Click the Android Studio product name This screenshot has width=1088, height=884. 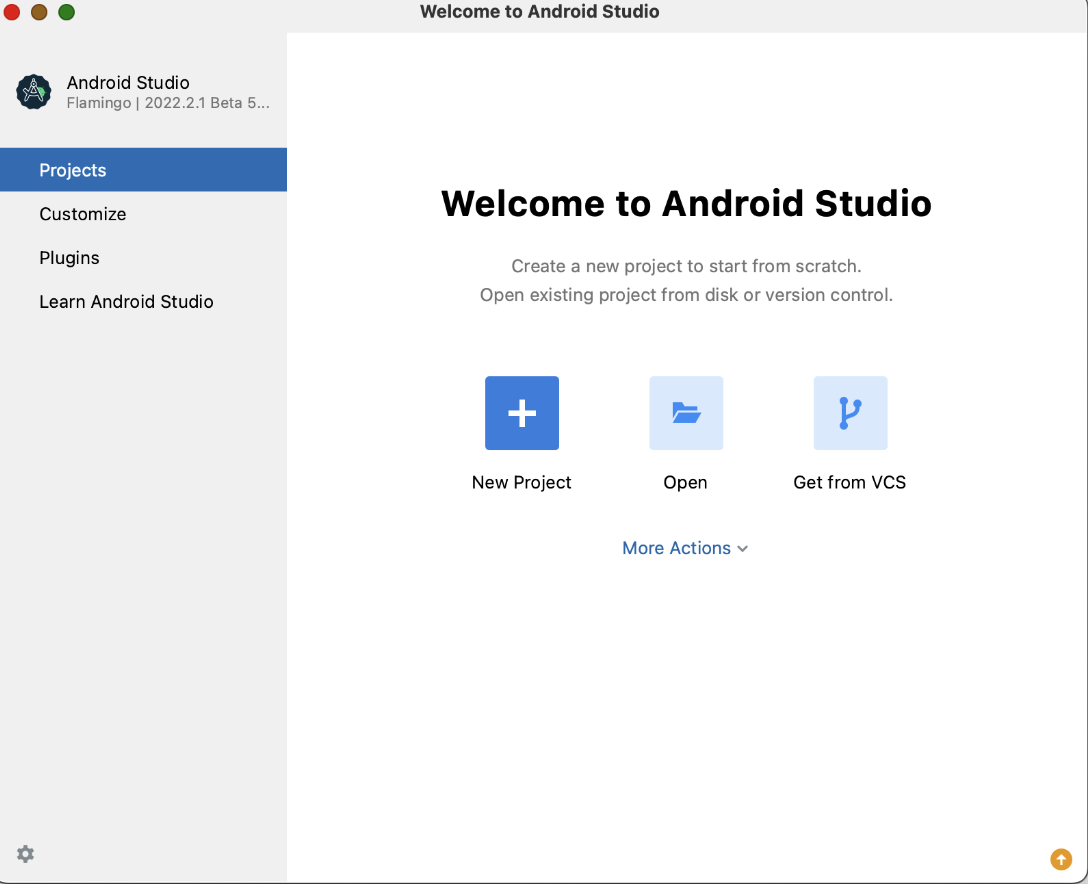point(128,83)
